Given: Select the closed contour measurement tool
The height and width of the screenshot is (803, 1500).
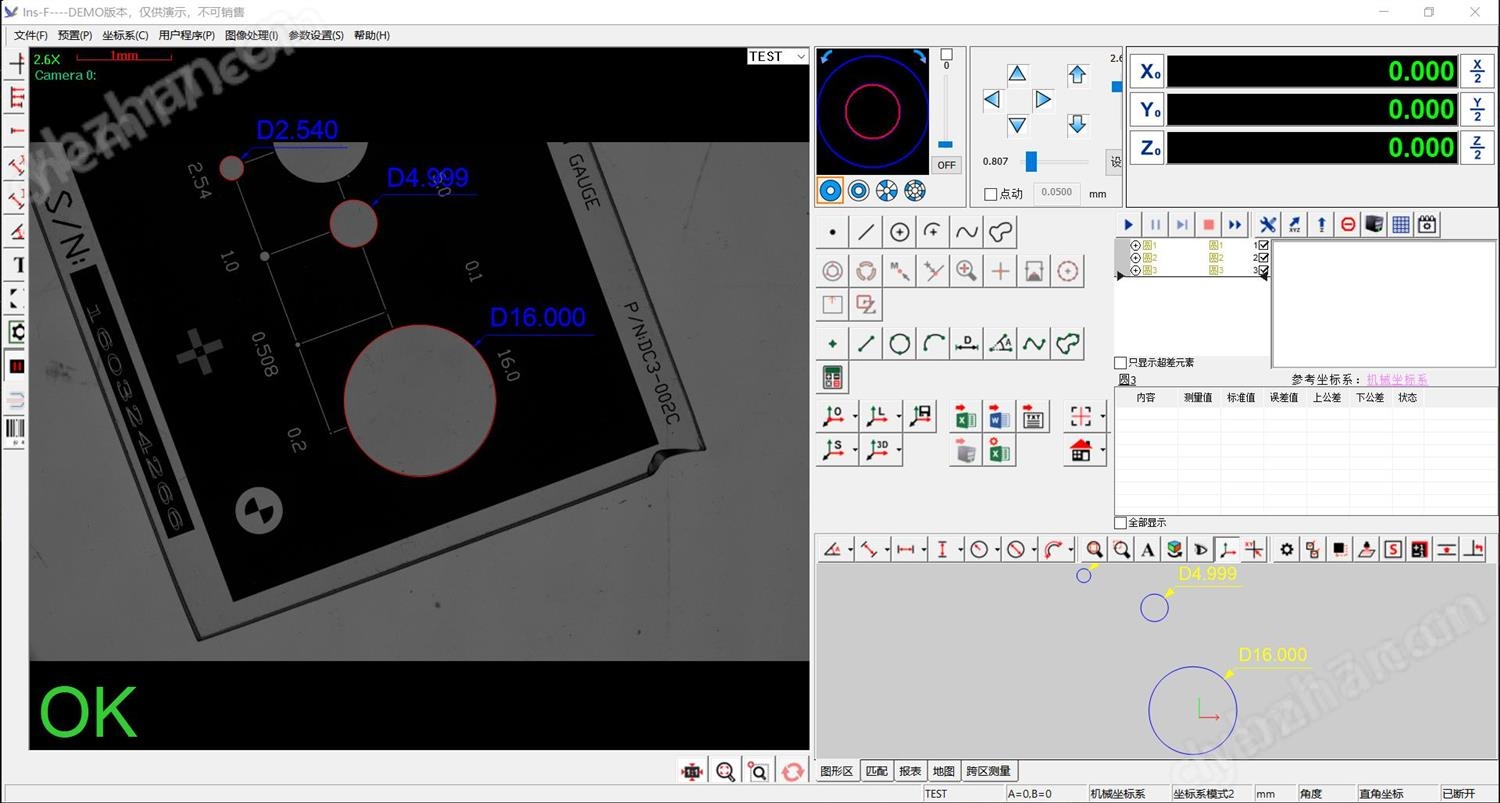Looking at the screenshot, I should coord(1000,232).
